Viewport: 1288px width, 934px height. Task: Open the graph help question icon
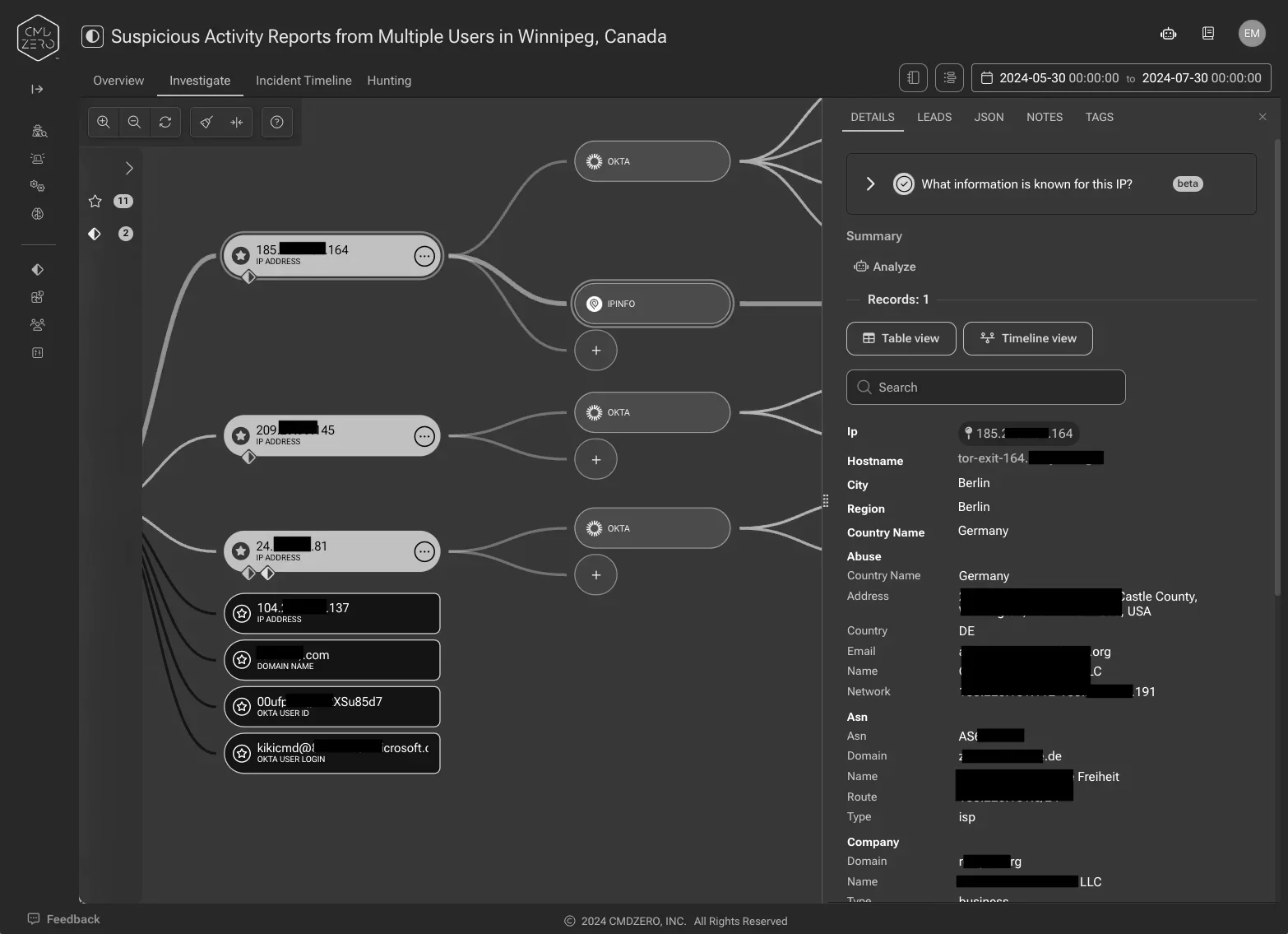[x=277, y=123]
